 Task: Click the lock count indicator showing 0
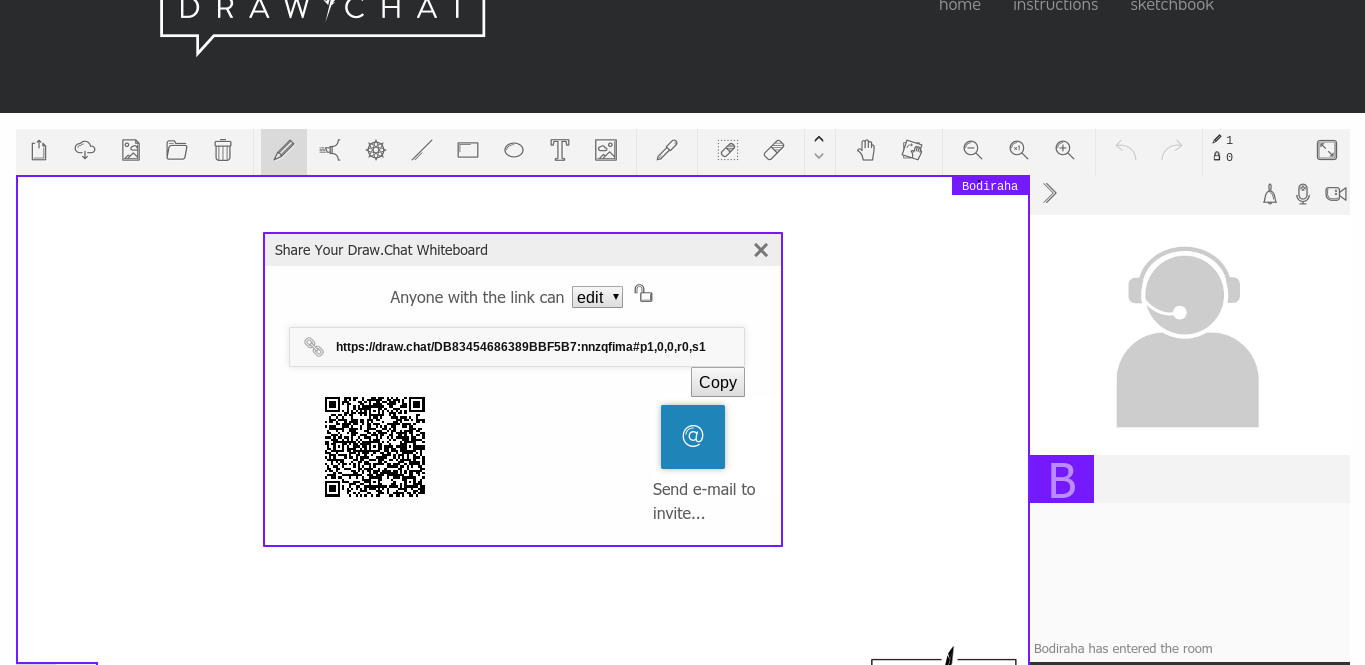click(x=1222, y=157)
